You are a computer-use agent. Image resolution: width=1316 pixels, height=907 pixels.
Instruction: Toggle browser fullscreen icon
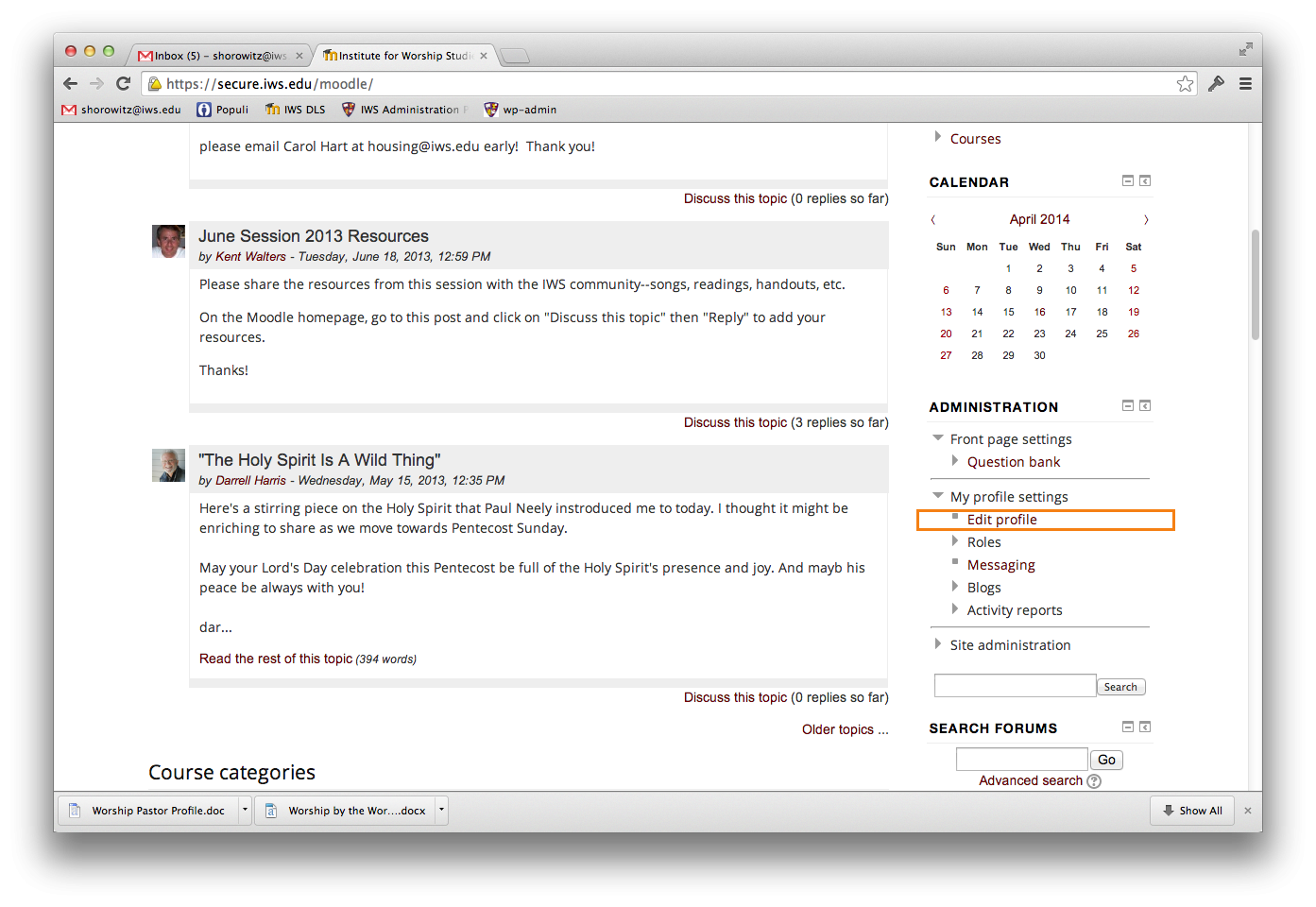coord(1245,49)
